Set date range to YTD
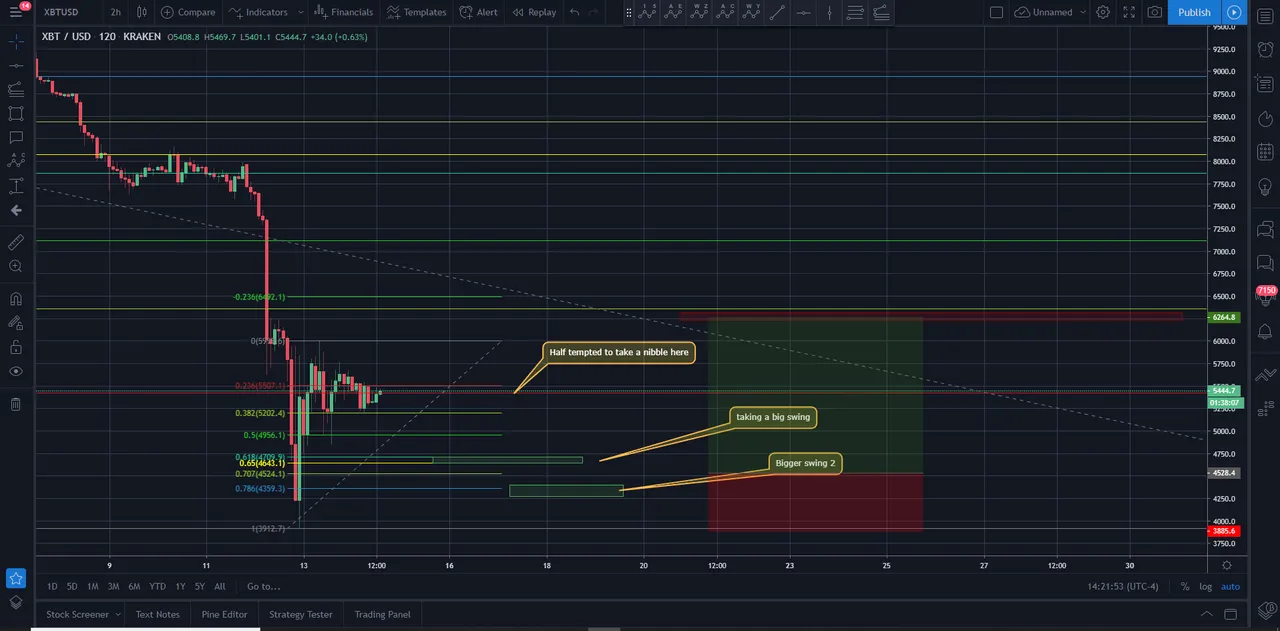 pyautogui.click(x=157, y=586)
